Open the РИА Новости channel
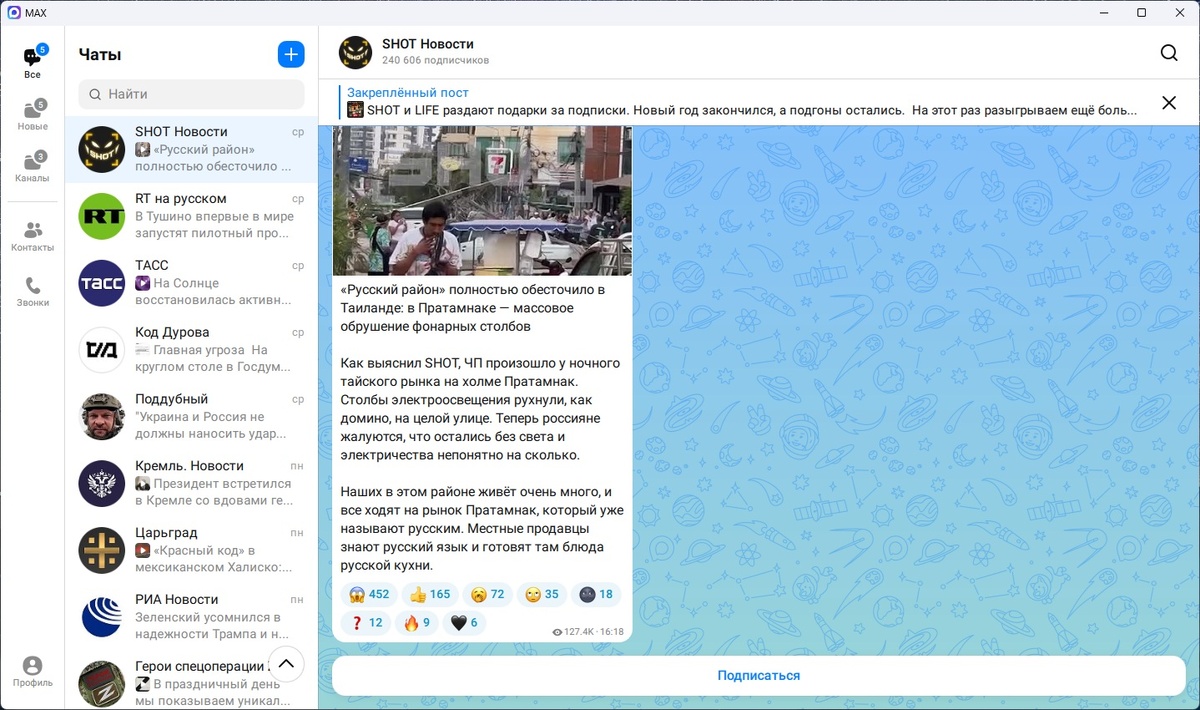The width and height of the screenshot is (1200, 710). (x=190, y=617)
